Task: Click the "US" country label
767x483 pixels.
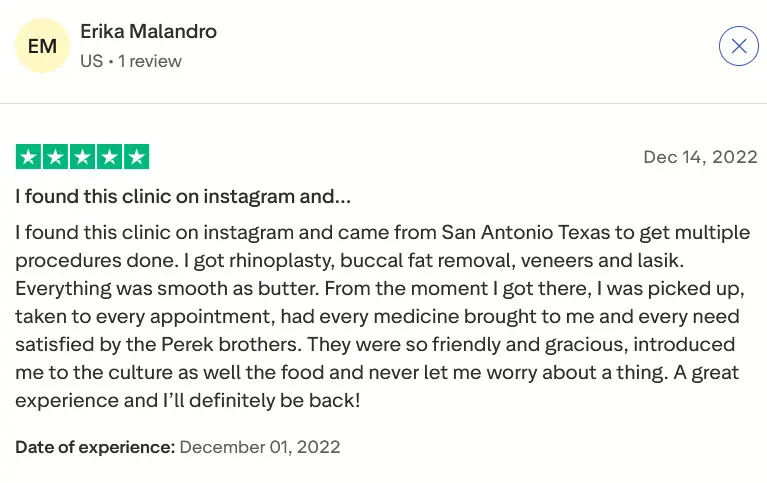Action: [91, 61]
